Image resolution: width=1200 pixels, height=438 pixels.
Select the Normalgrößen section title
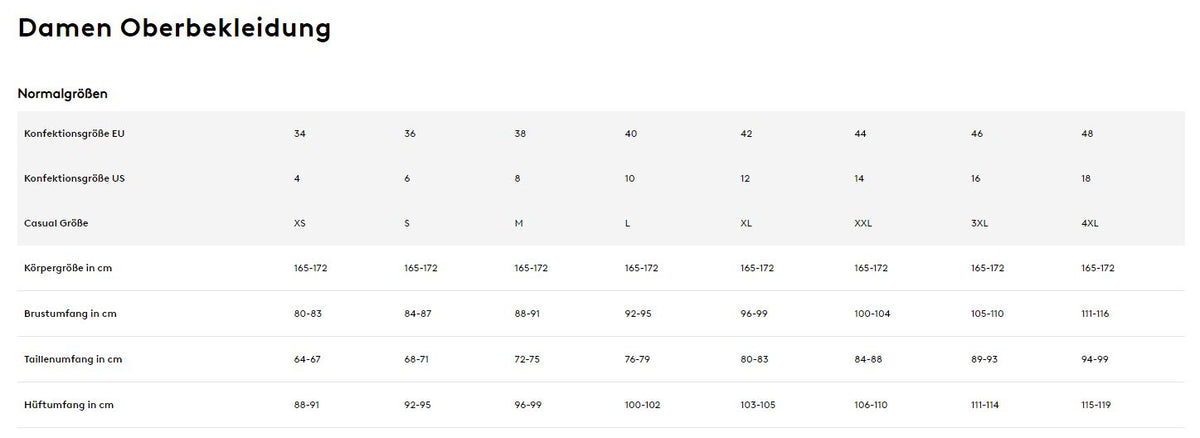(x=62, y=93)
